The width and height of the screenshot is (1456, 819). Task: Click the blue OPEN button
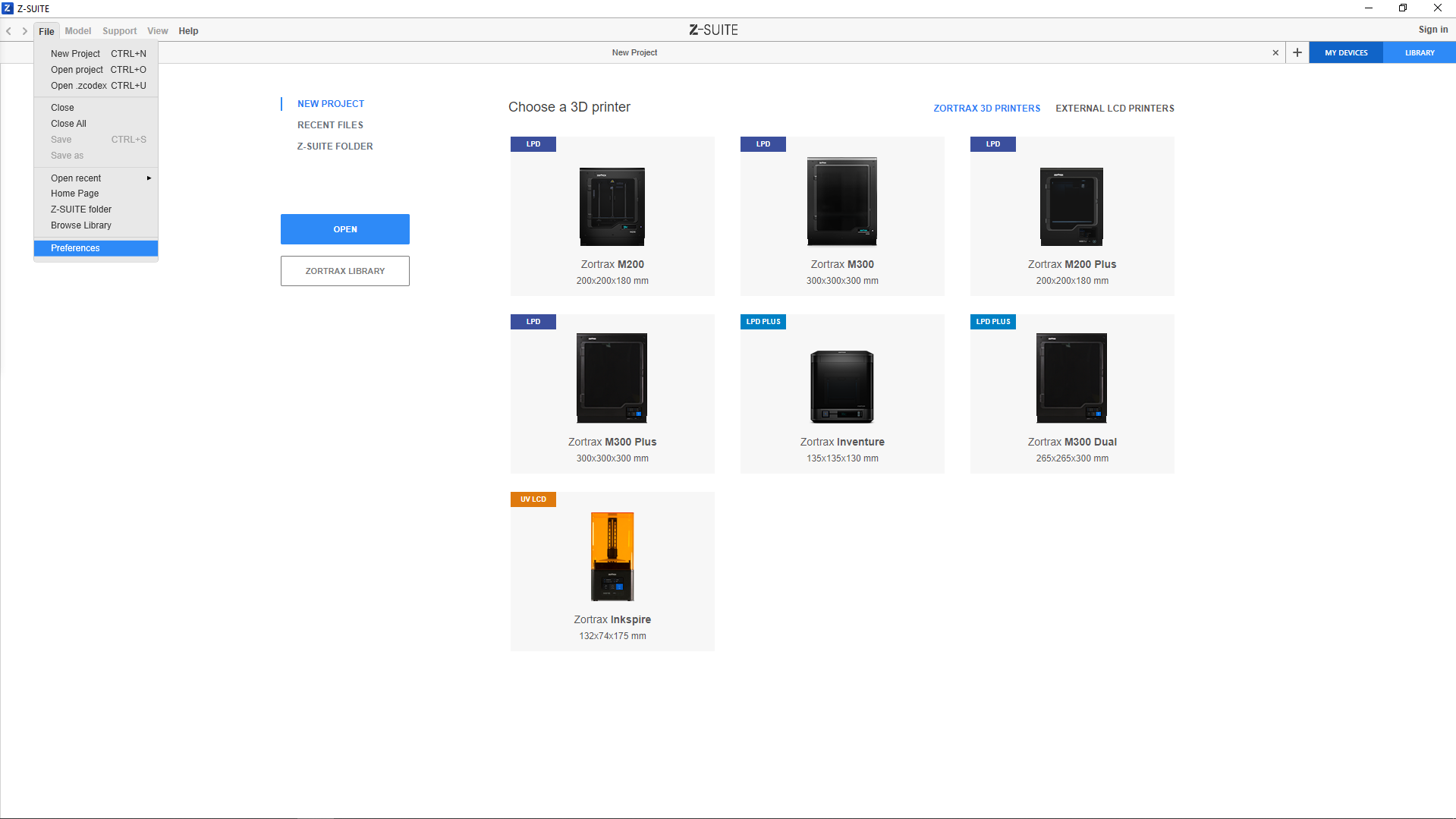coord(345,229)
